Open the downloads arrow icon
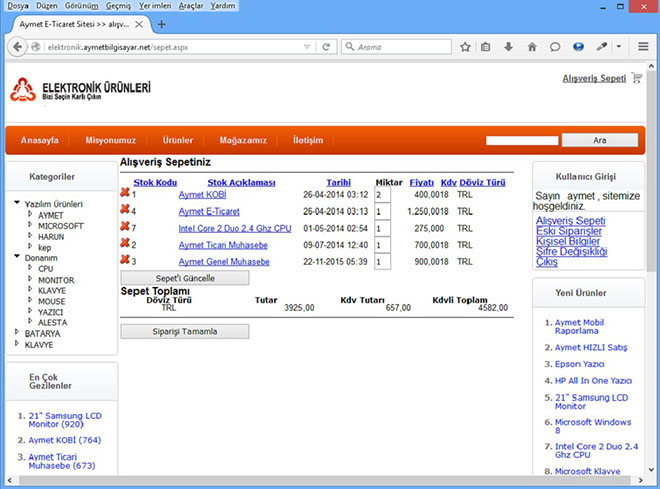660x489 pixels. pos(508,47)
